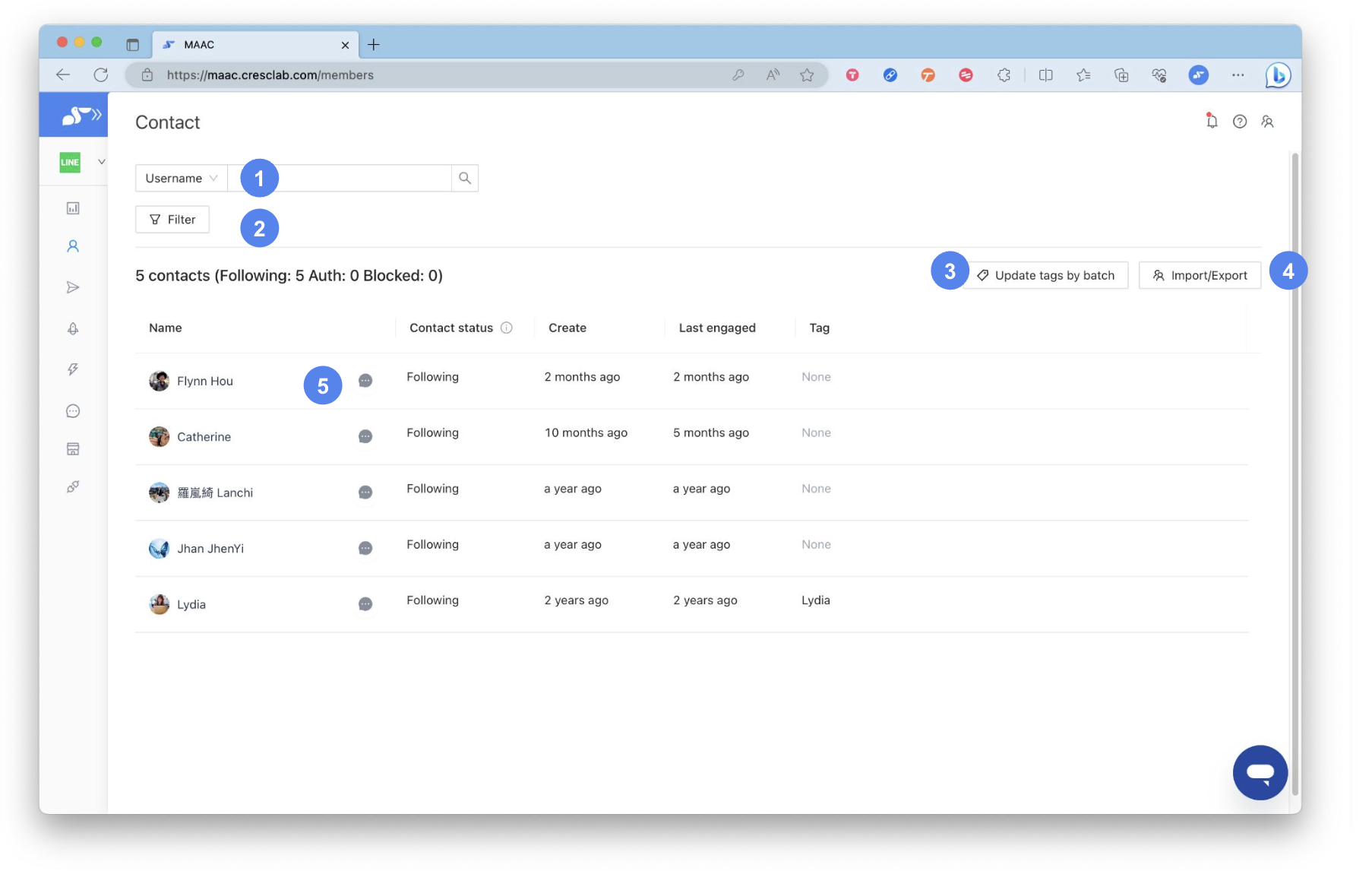This screenshot has height=871, width=1372.
Task: Click the search magnifier button
Action: click(x=465, y=179)
